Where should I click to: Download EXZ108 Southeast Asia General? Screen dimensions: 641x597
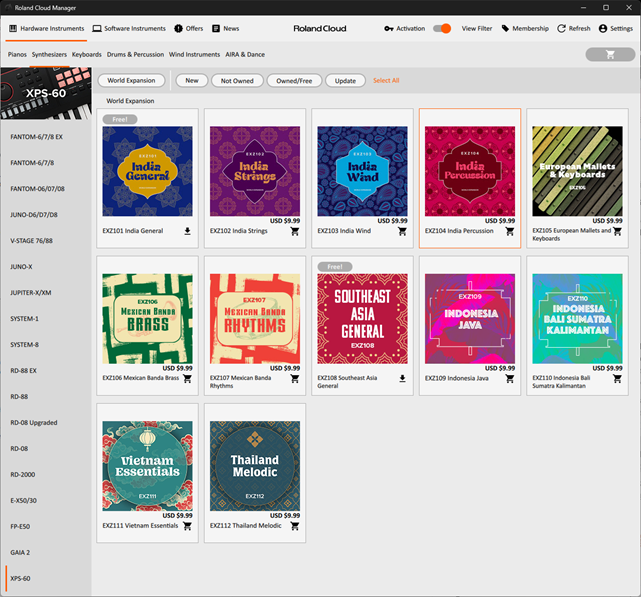coord(402,378)
